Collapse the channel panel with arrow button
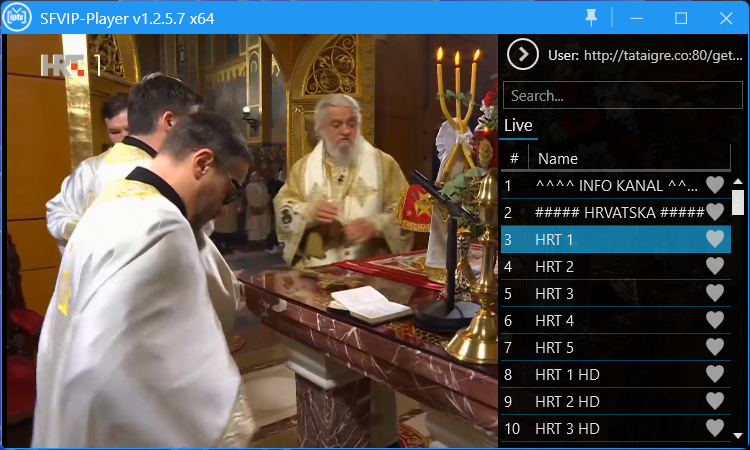Viewport: 750px width, 450px height. pyautogui.click(x=522, y=55)
